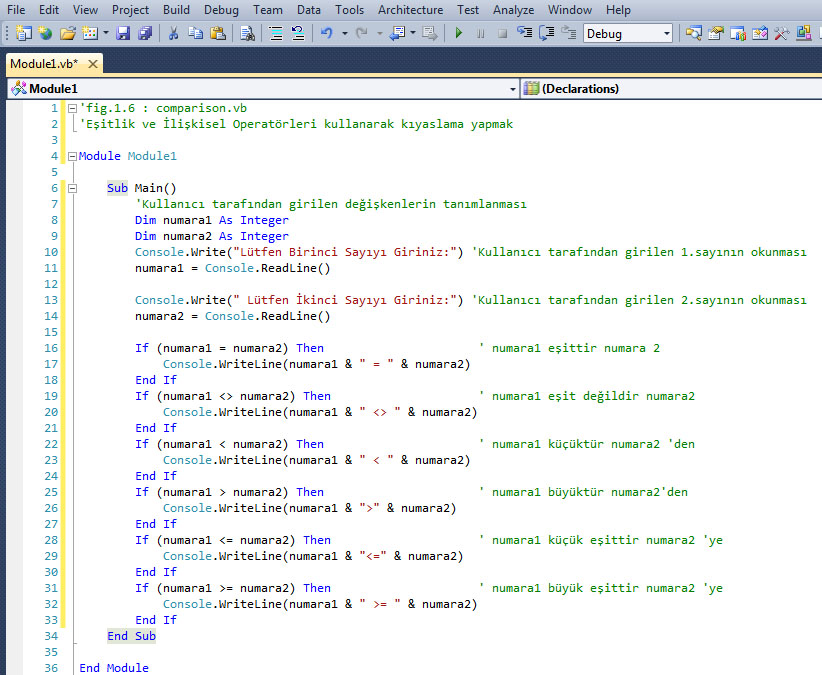
Task: Open Solution Explorer from toolbar icon
Action: tap(694, 34)
